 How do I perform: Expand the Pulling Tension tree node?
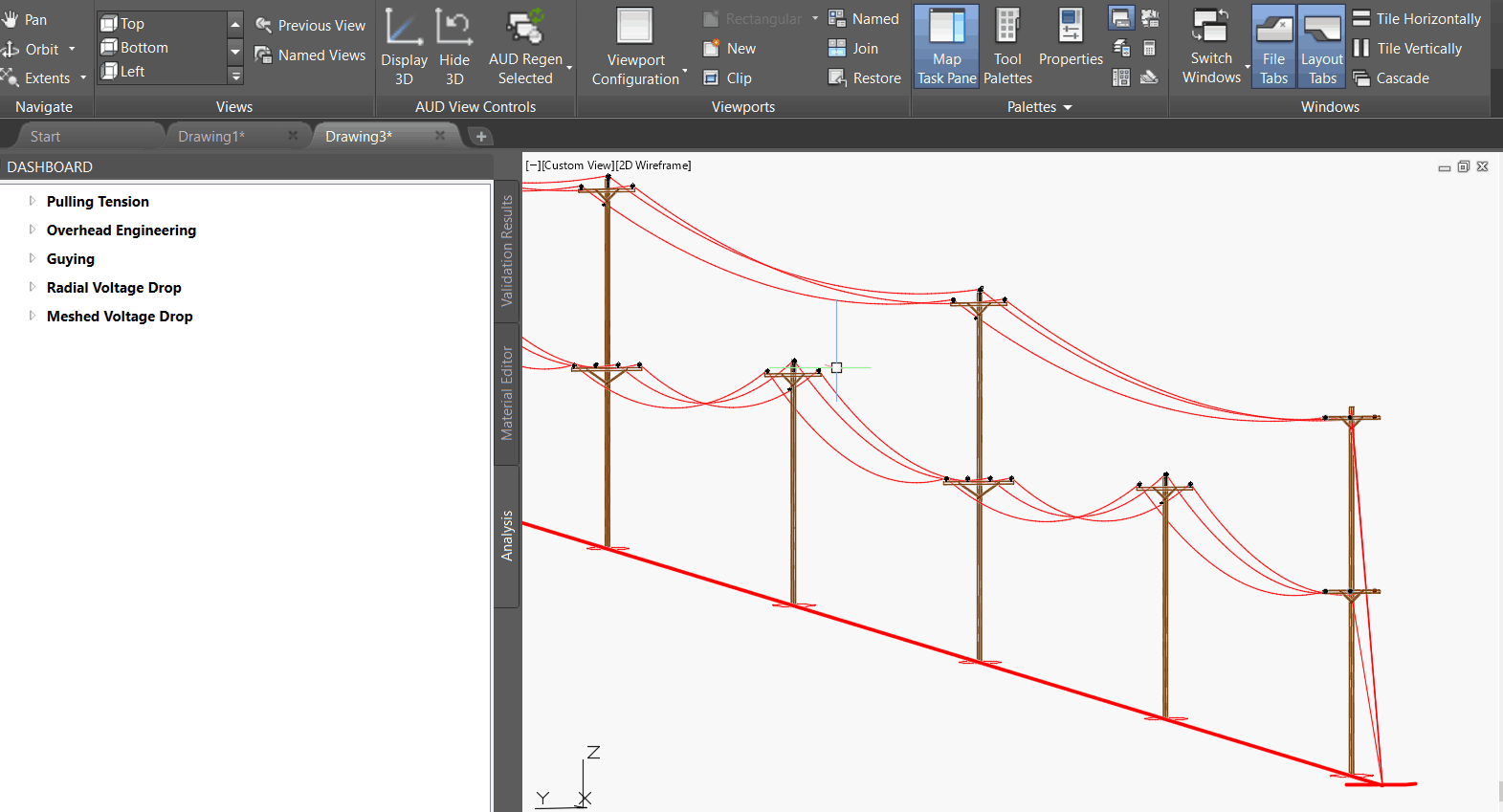pyautogui.click(x=32, y=201)
